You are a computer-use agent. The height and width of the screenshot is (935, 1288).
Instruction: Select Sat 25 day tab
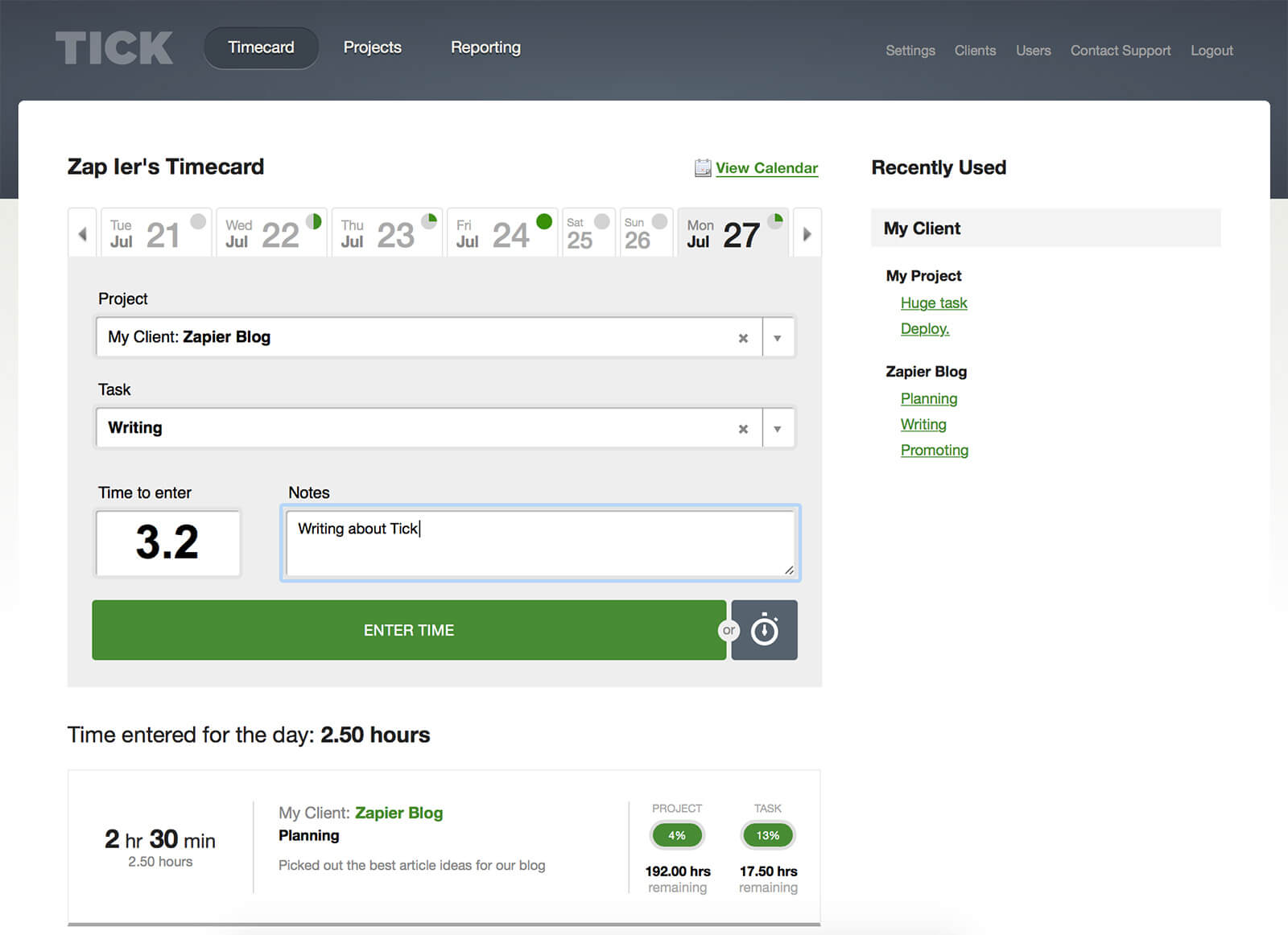588,233
